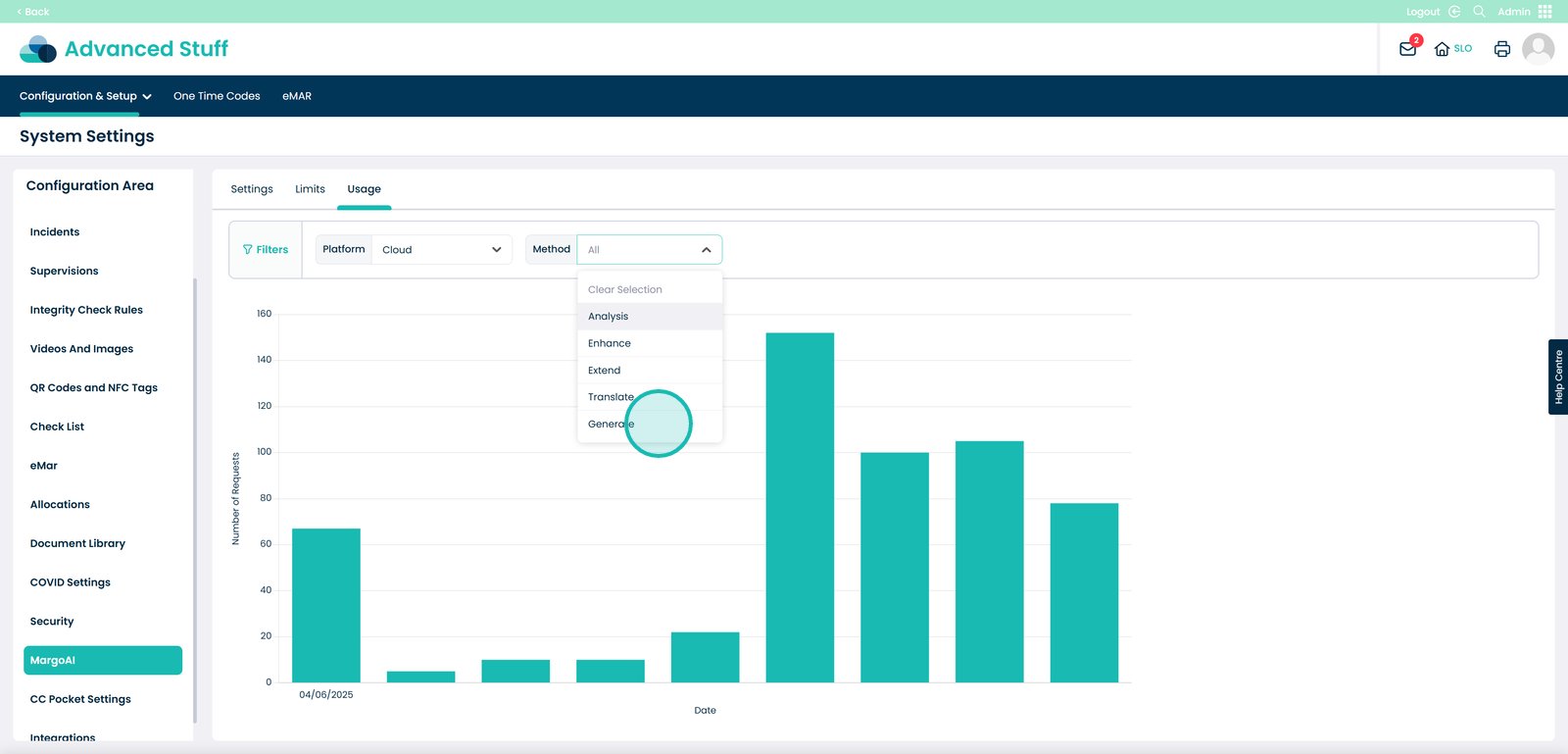Click the Advanced Stuff cloud logo
The image size is (1568, 754).
[x=38, y=49]
